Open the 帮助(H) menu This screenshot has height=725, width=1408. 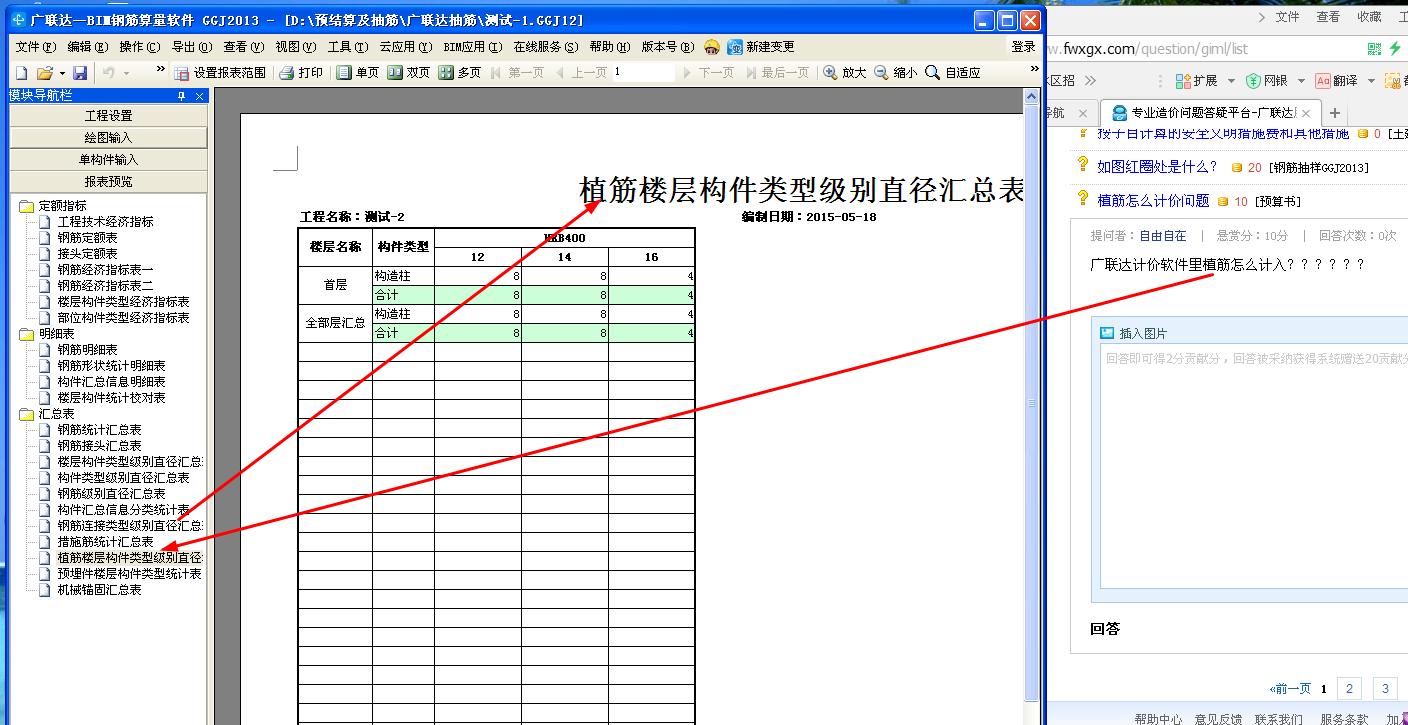point(610,47)
